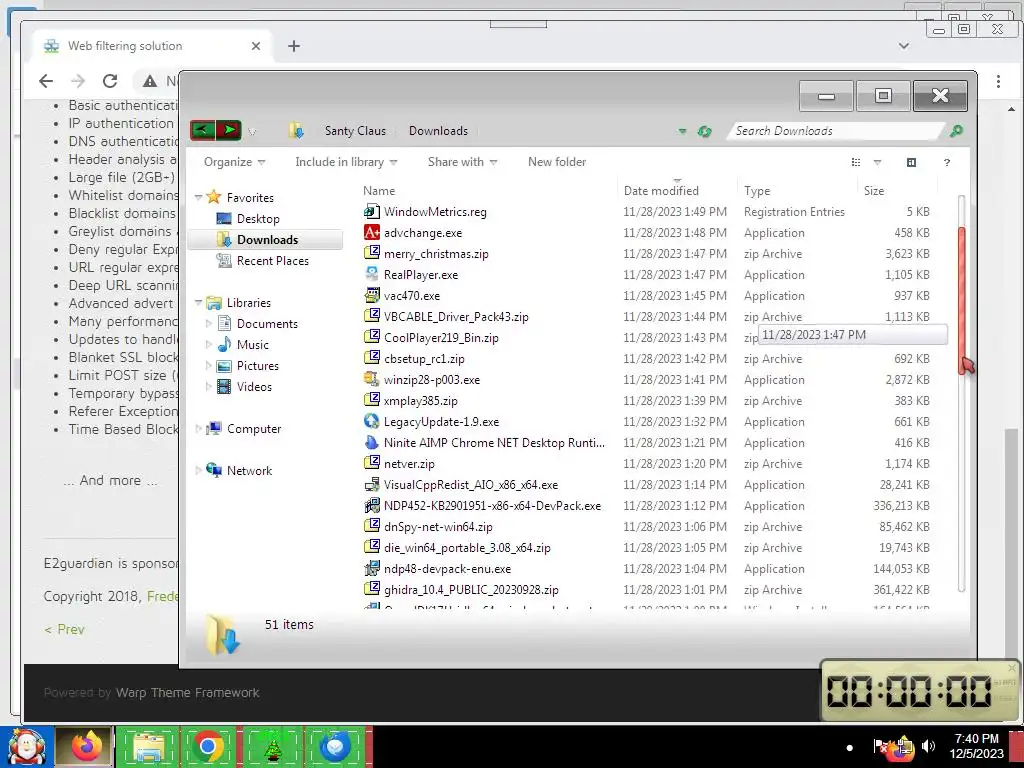Select ghidra_10.4_PUBLIC_20230928.zip file name
This screenshot has height=768, width=1024.
coord(471,590)
